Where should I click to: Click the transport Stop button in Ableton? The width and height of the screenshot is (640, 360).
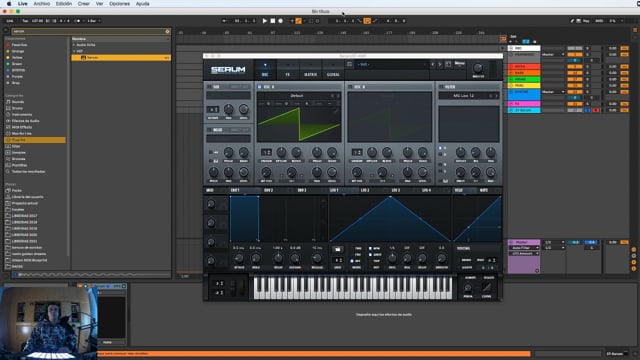coord(273,21)
